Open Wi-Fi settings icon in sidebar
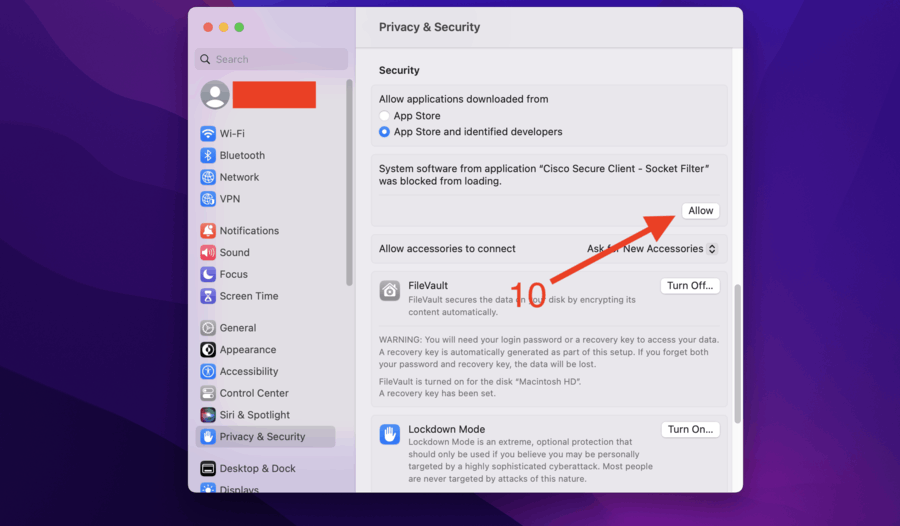900x526 pixels. pyautogui.click(x=208, y=133)
